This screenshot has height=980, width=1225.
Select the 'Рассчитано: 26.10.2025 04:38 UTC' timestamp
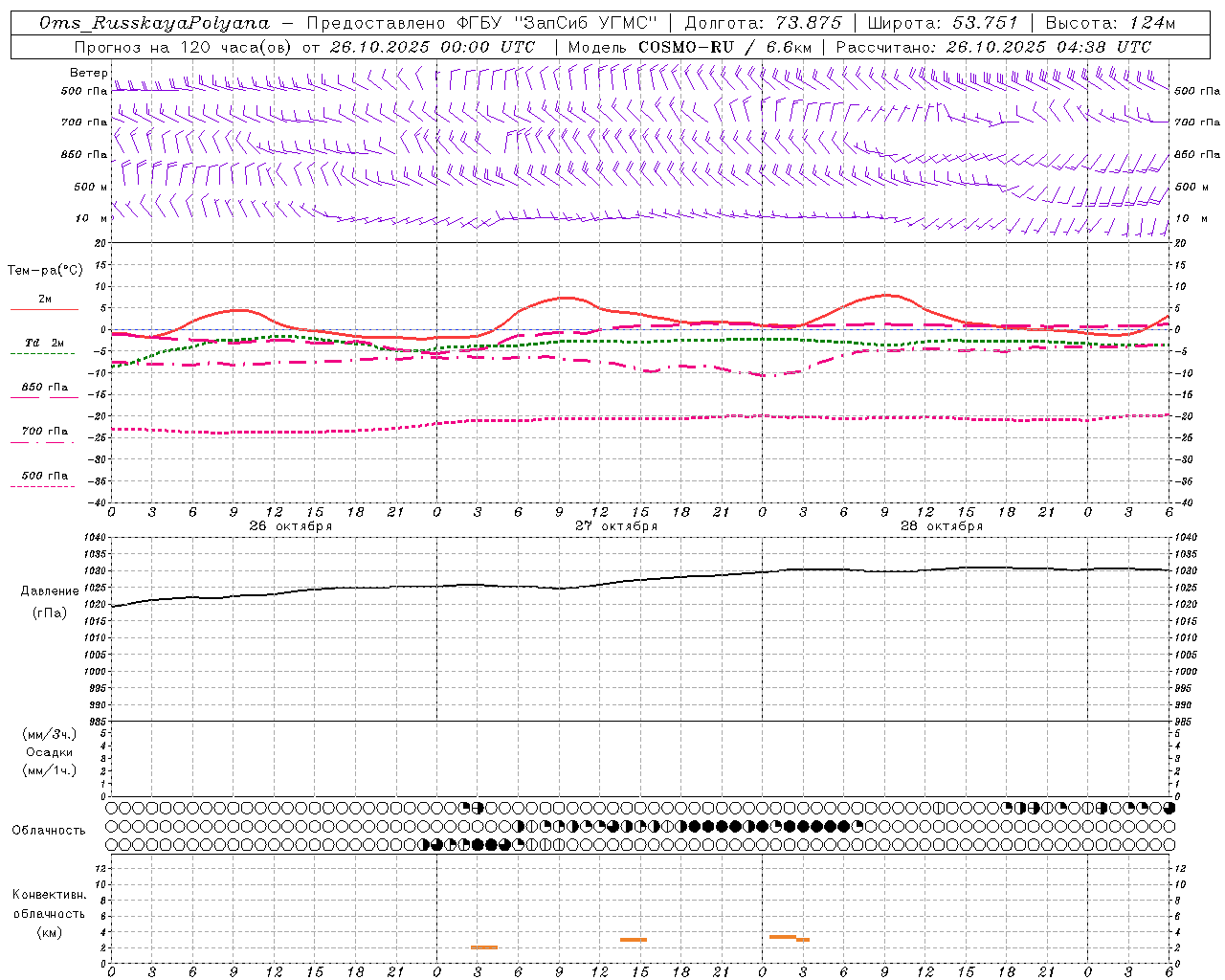pos(993,47)
